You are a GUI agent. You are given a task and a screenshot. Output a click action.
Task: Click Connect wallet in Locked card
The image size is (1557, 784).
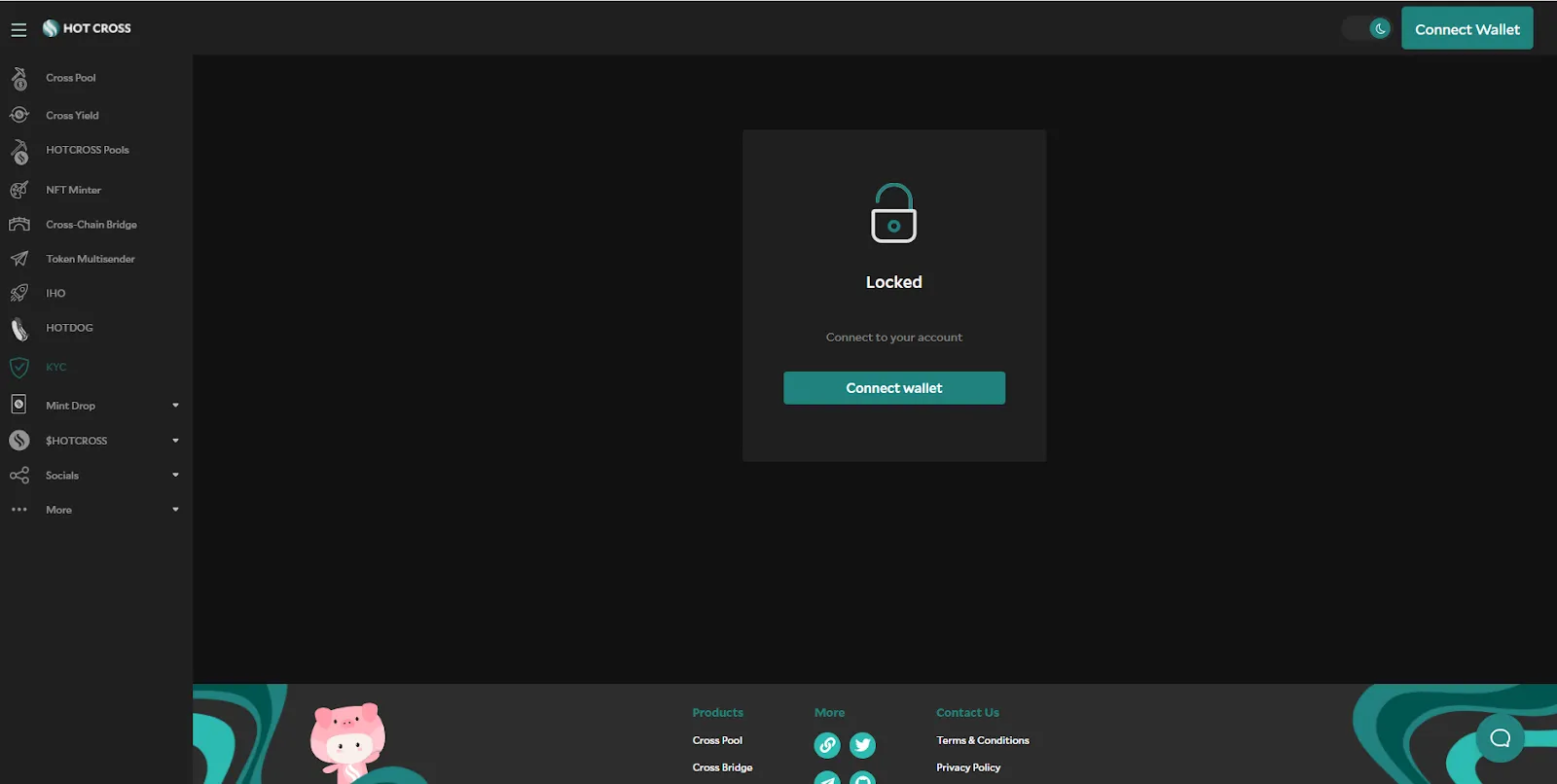coord(894,388)
